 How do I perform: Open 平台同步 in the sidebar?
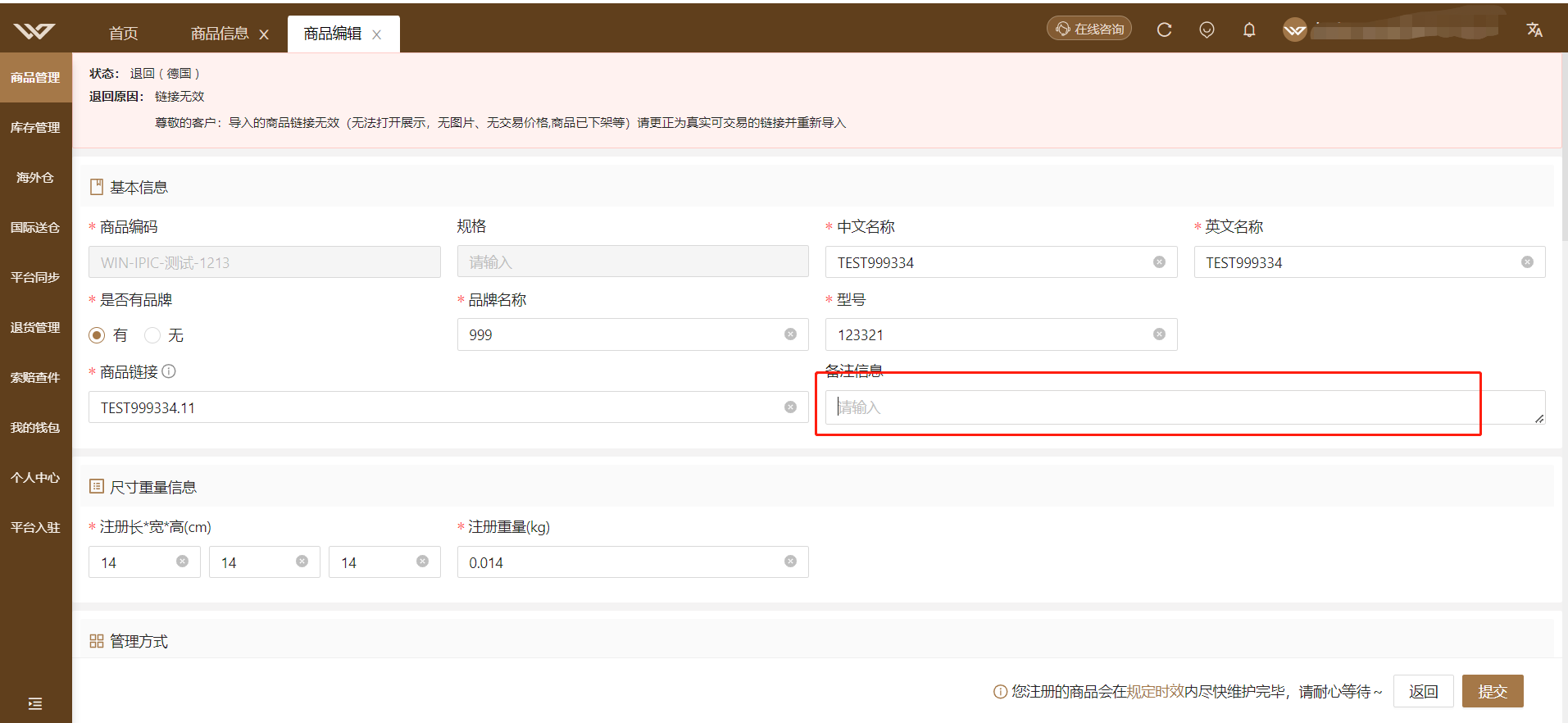tap(35, 278)
